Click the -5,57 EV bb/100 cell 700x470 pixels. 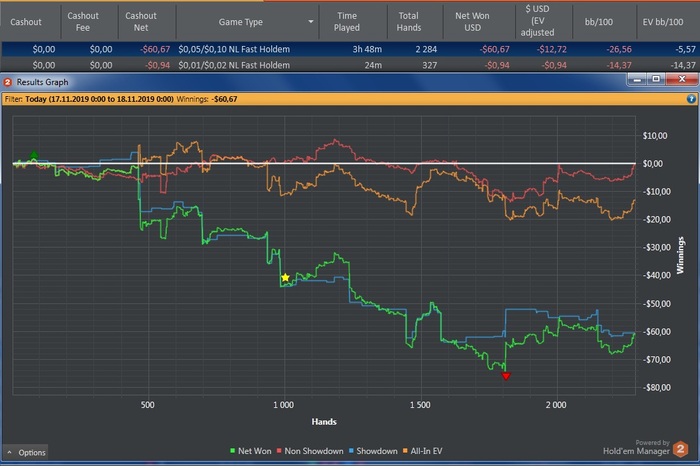[685, 49]
